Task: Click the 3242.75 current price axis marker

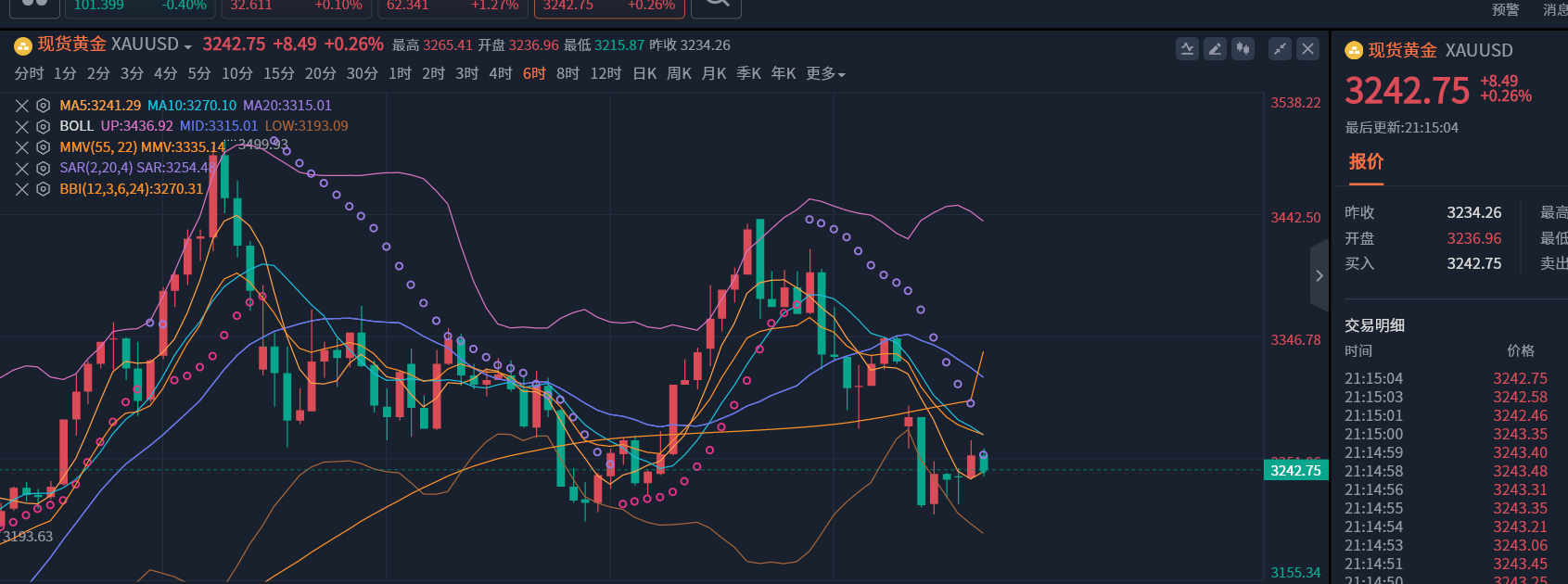Action: (1295, 471)
